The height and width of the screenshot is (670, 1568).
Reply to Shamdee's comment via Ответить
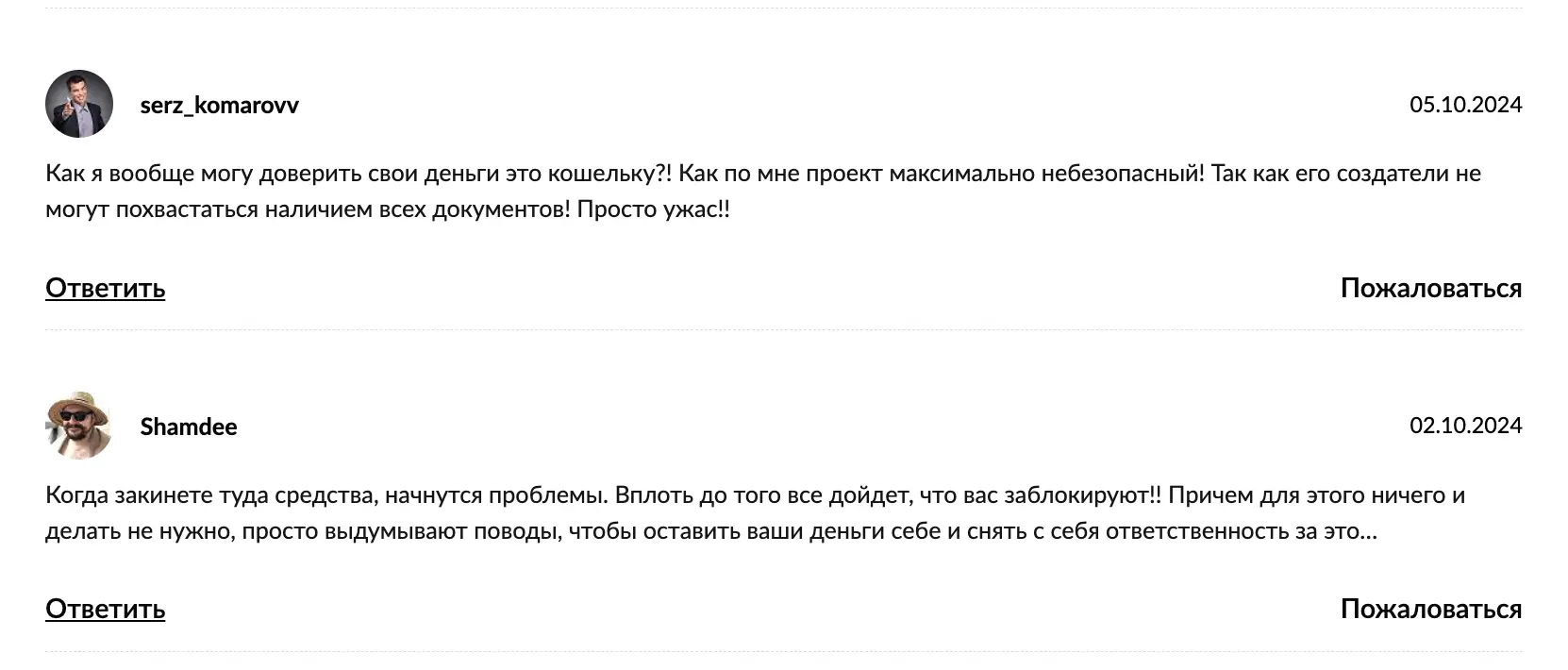click(104, 609)
